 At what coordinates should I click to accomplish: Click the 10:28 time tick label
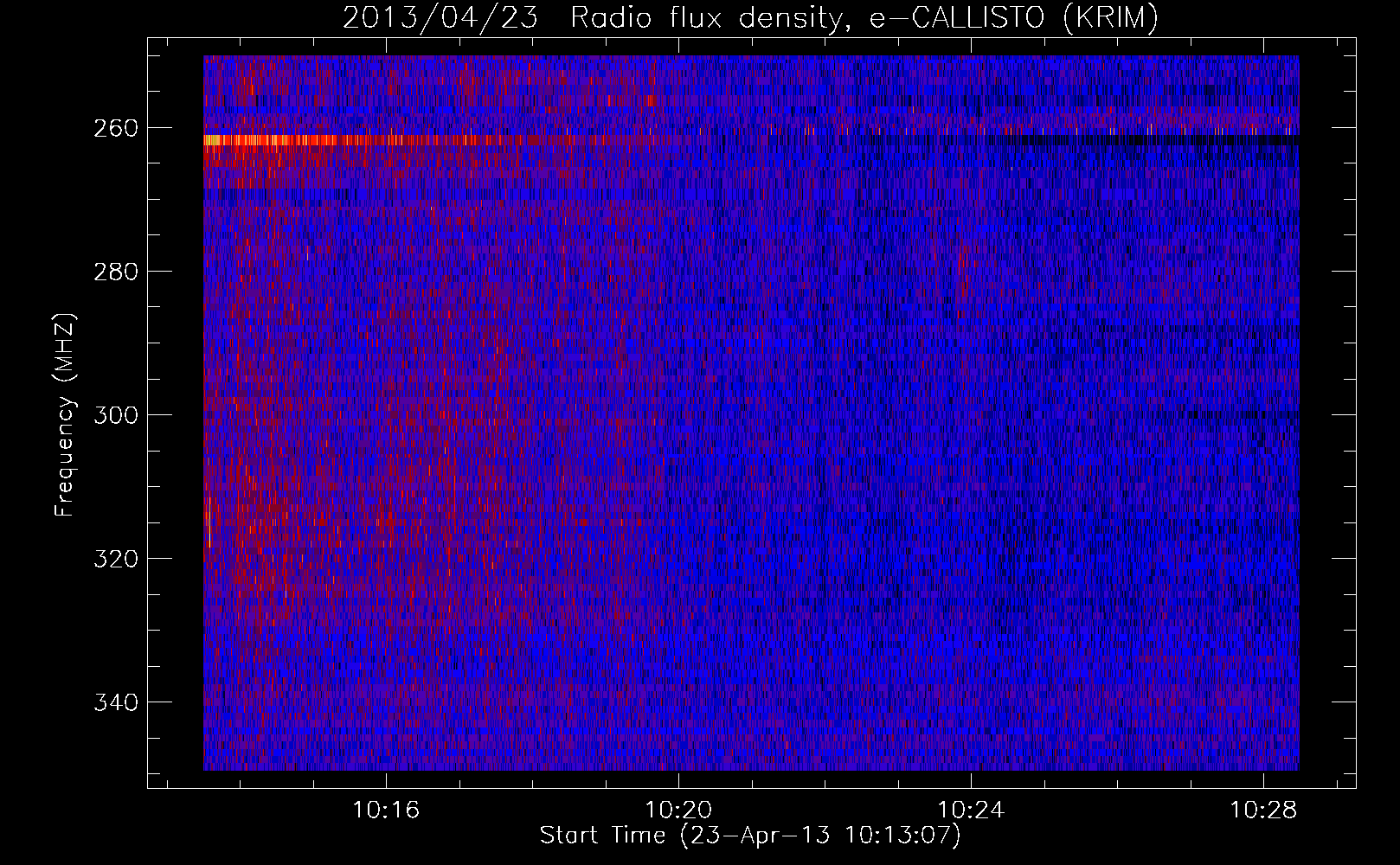[1264, 810]
